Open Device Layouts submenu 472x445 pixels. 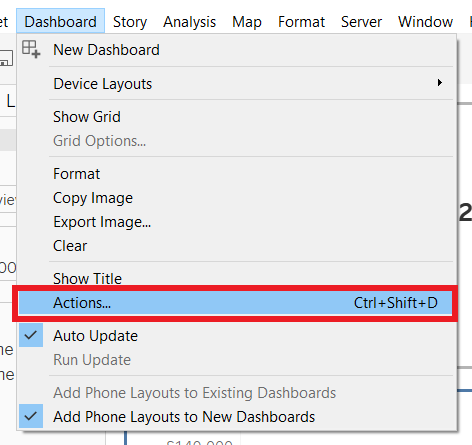coord(237,84)
